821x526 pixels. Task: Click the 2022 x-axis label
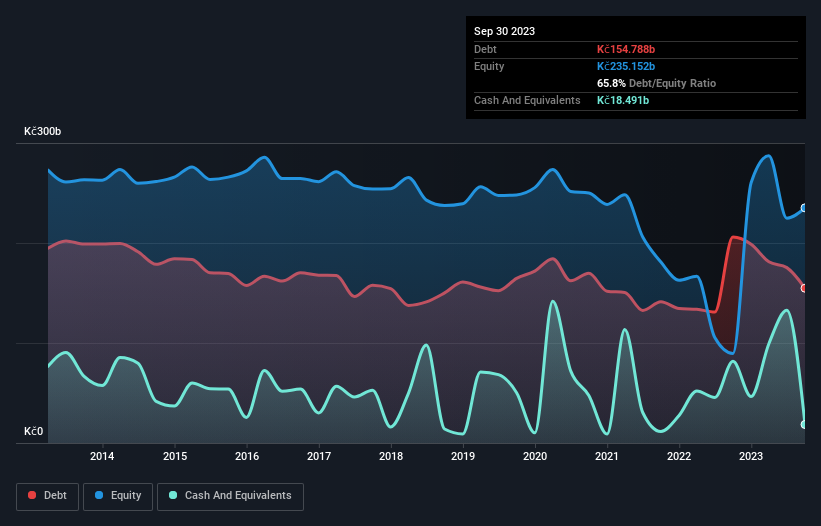[679, 456]
